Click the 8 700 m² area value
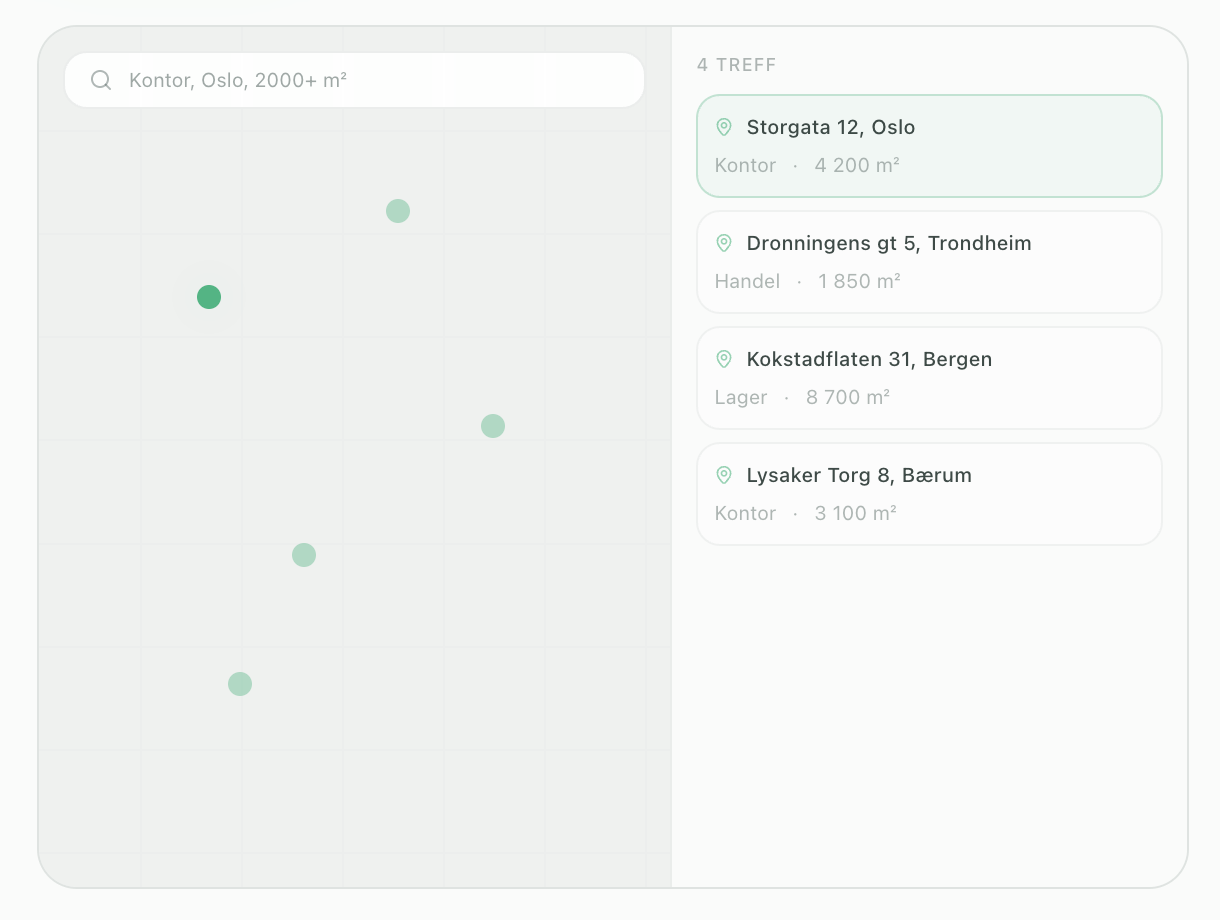1220x920 pixels. coord(848,397)
